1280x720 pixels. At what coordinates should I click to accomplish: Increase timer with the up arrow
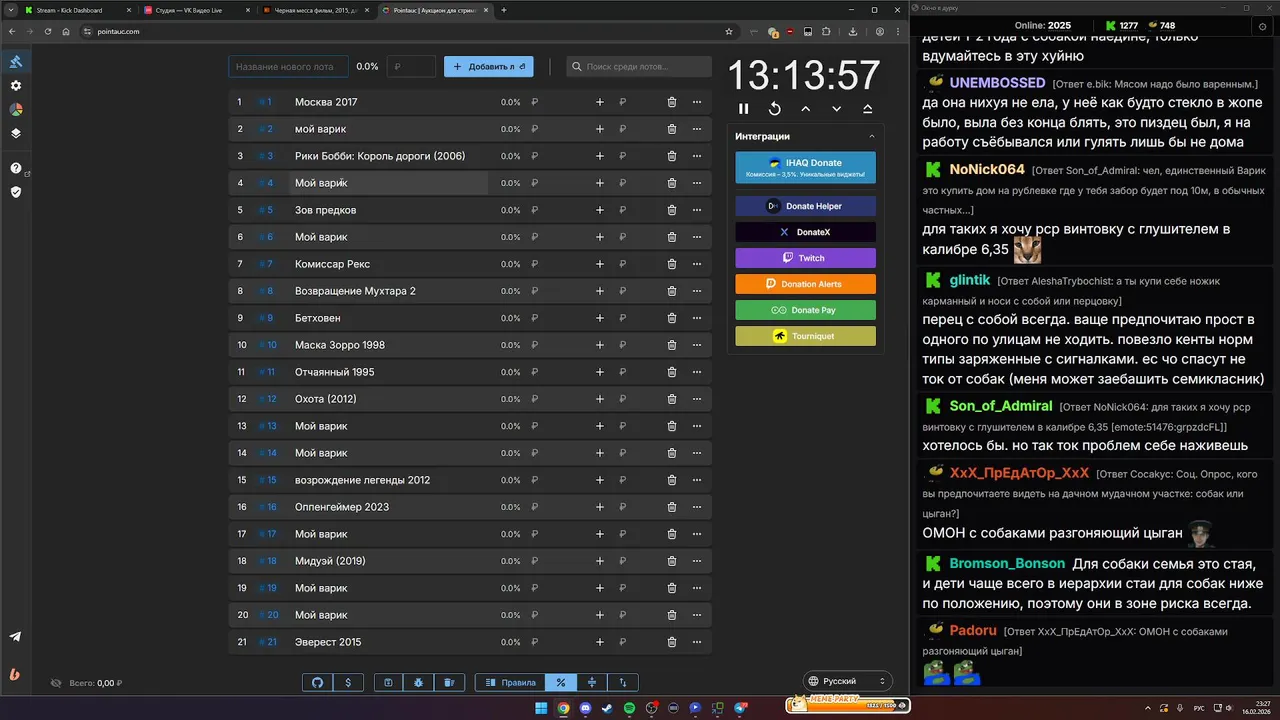[x=805, y=109]
